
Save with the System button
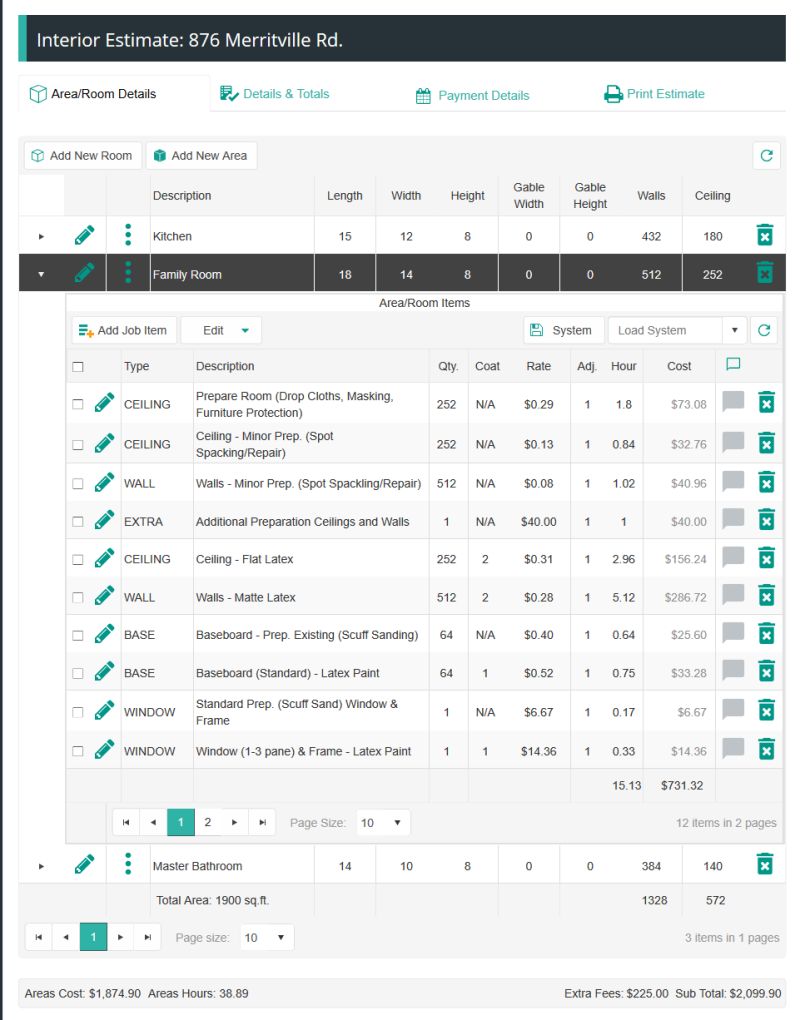click(563, 330)
